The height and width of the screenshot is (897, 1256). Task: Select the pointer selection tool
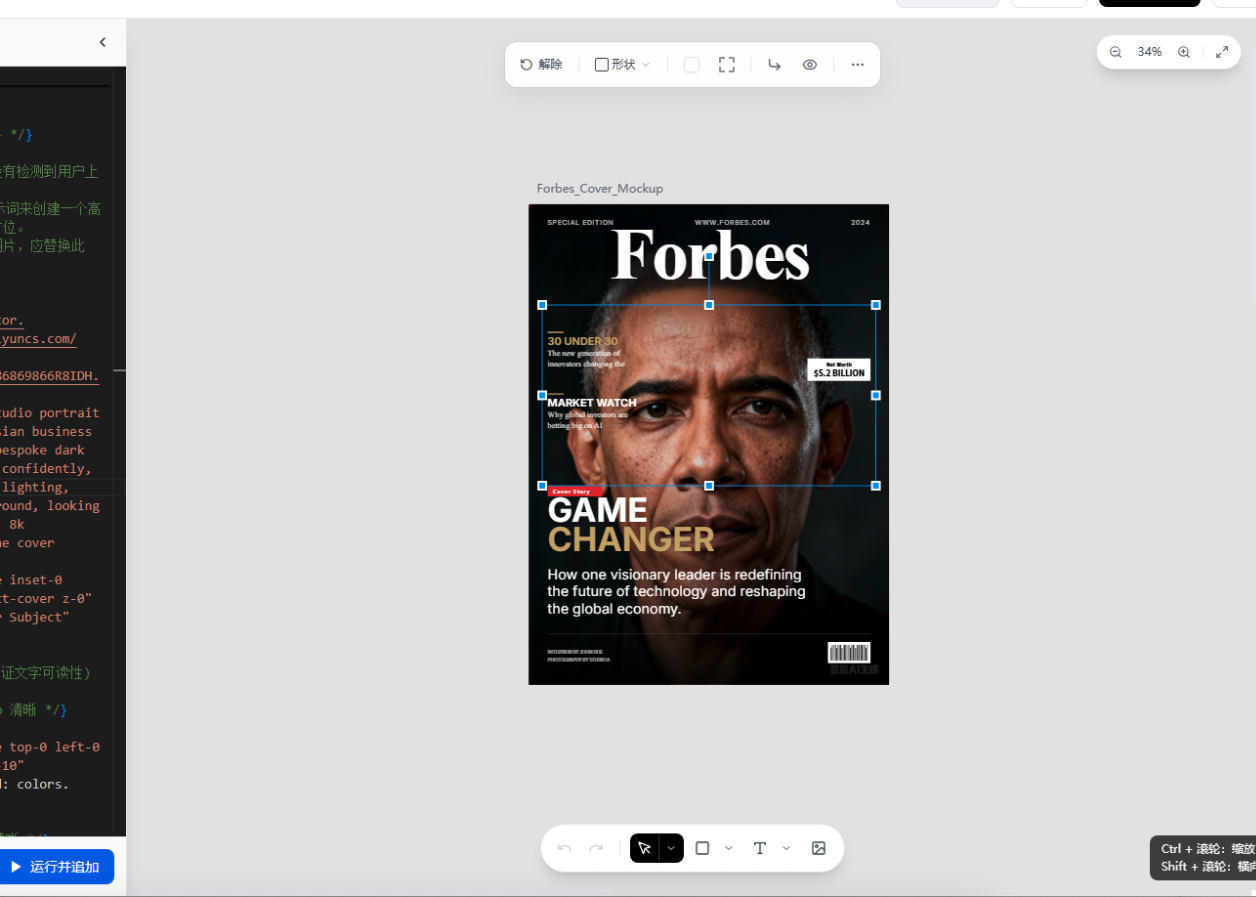click(x=644, y=848)
